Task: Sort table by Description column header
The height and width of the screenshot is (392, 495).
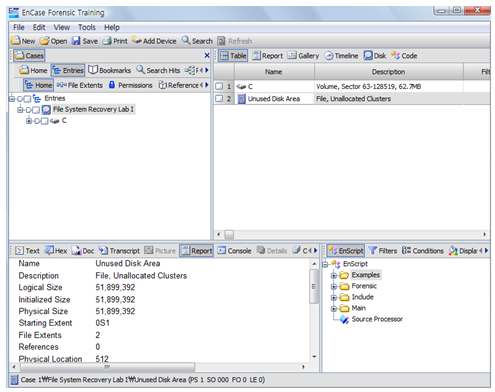Action: coord(389,72)
